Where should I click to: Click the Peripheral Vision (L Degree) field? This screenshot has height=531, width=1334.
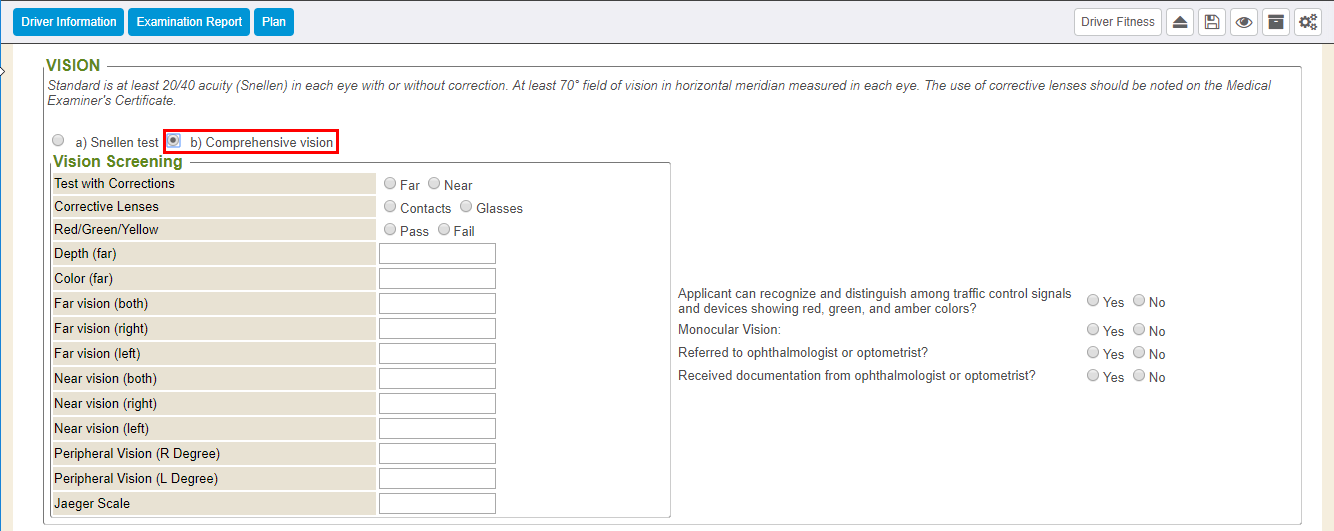pyautogui.click(x=437, y=479)
